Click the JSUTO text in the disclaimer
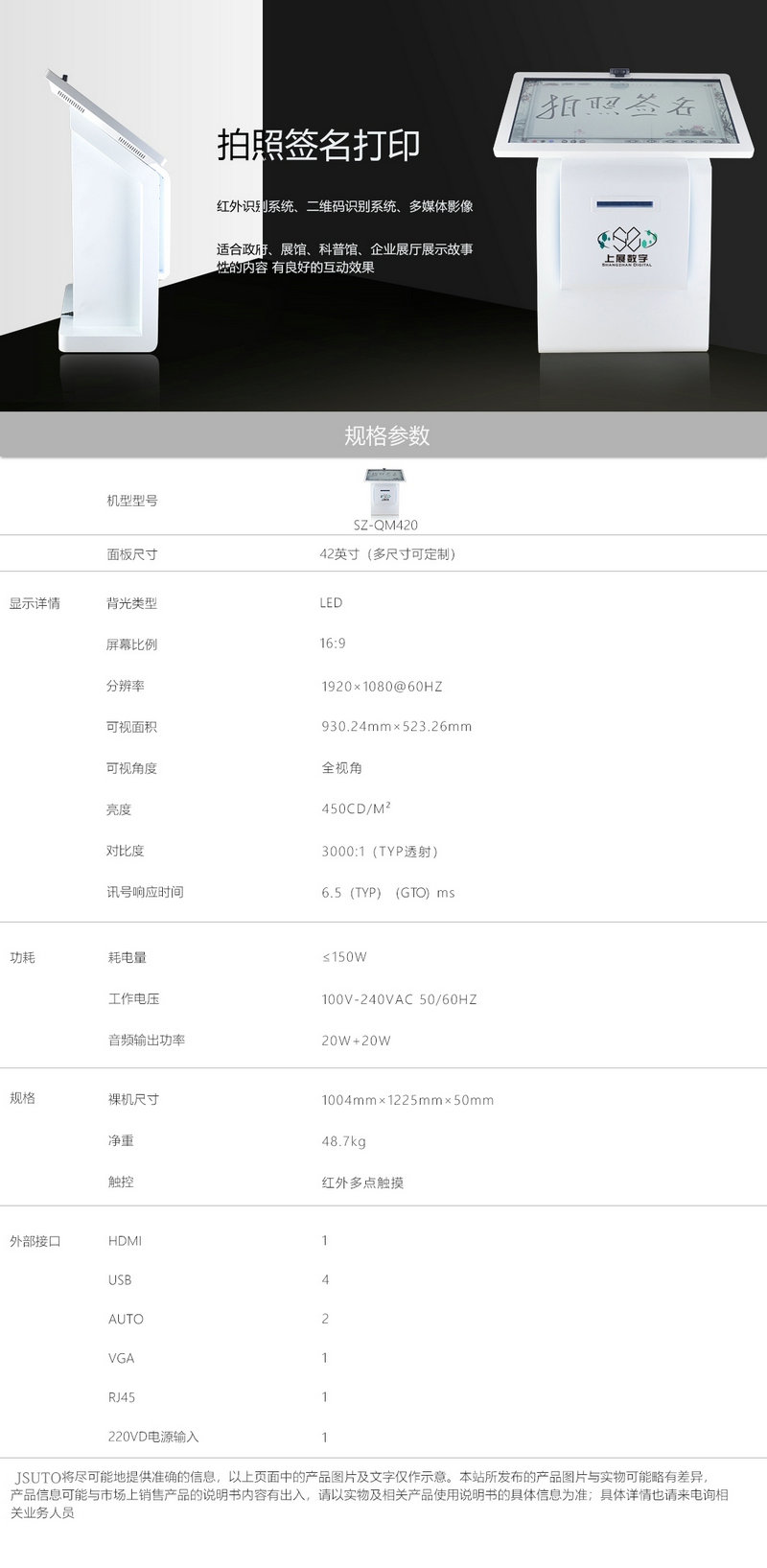Image resolution: width=767 pixels, height=1568 pixels. pos(38,1477)
